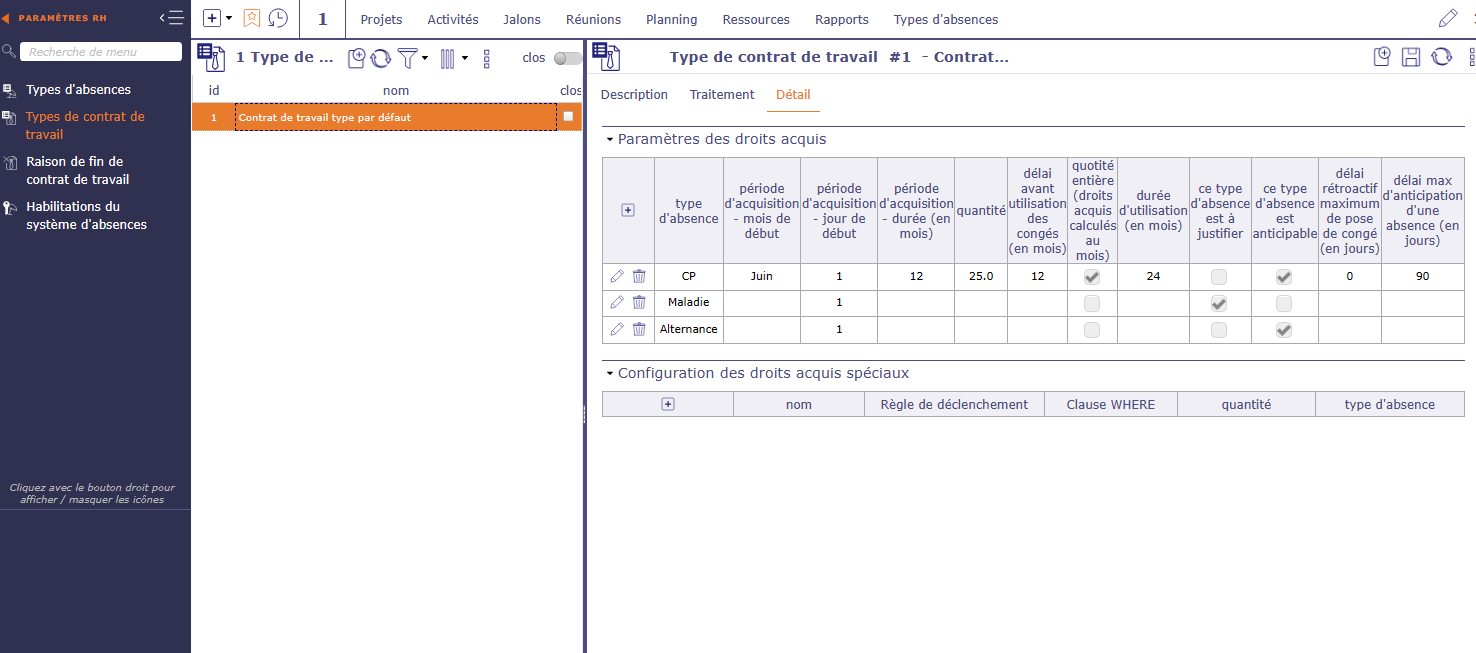Add new row in Paramètres des droits acquis
The height and width of the screenshot is (653, 1476).
pos(628,210)
